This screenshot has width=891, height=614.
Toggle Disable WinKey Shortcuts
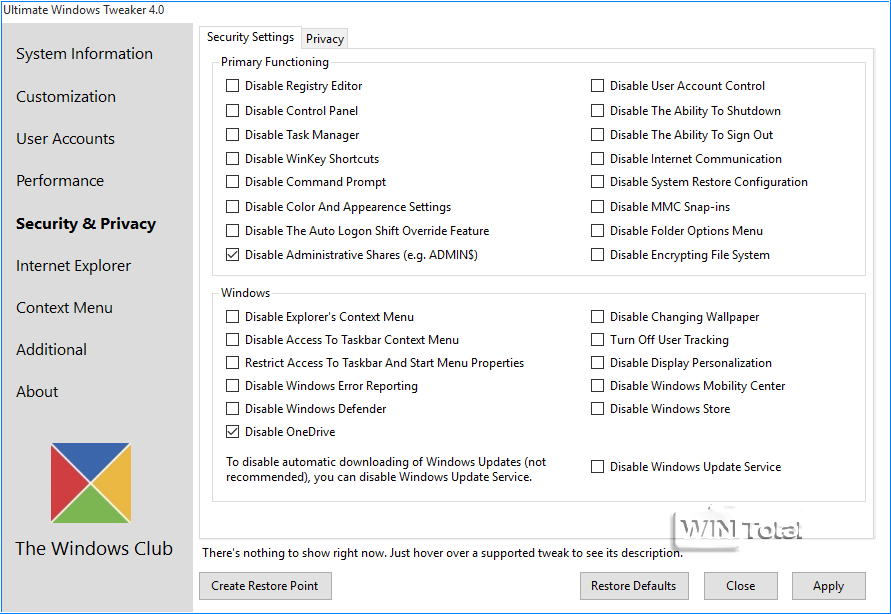[x=232, y=158]
